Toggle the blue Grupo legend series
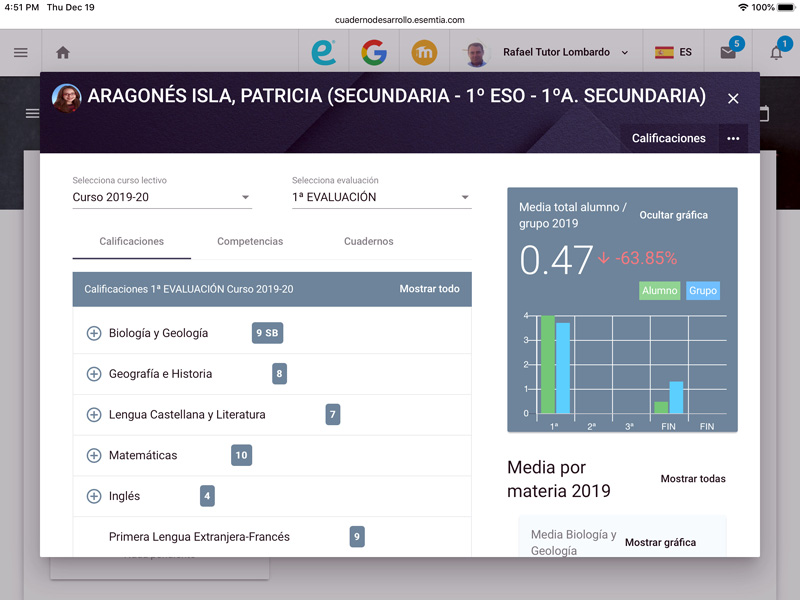The height and width of the screenshot is (600, 800). 703,291
